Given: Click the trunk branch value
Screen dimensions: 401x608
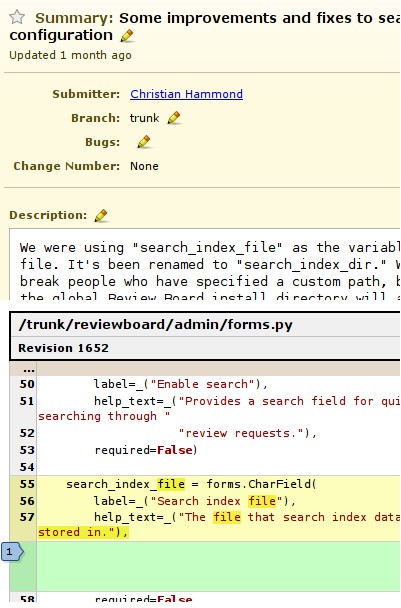Looking at the screenshot, I should pos(144,118).
